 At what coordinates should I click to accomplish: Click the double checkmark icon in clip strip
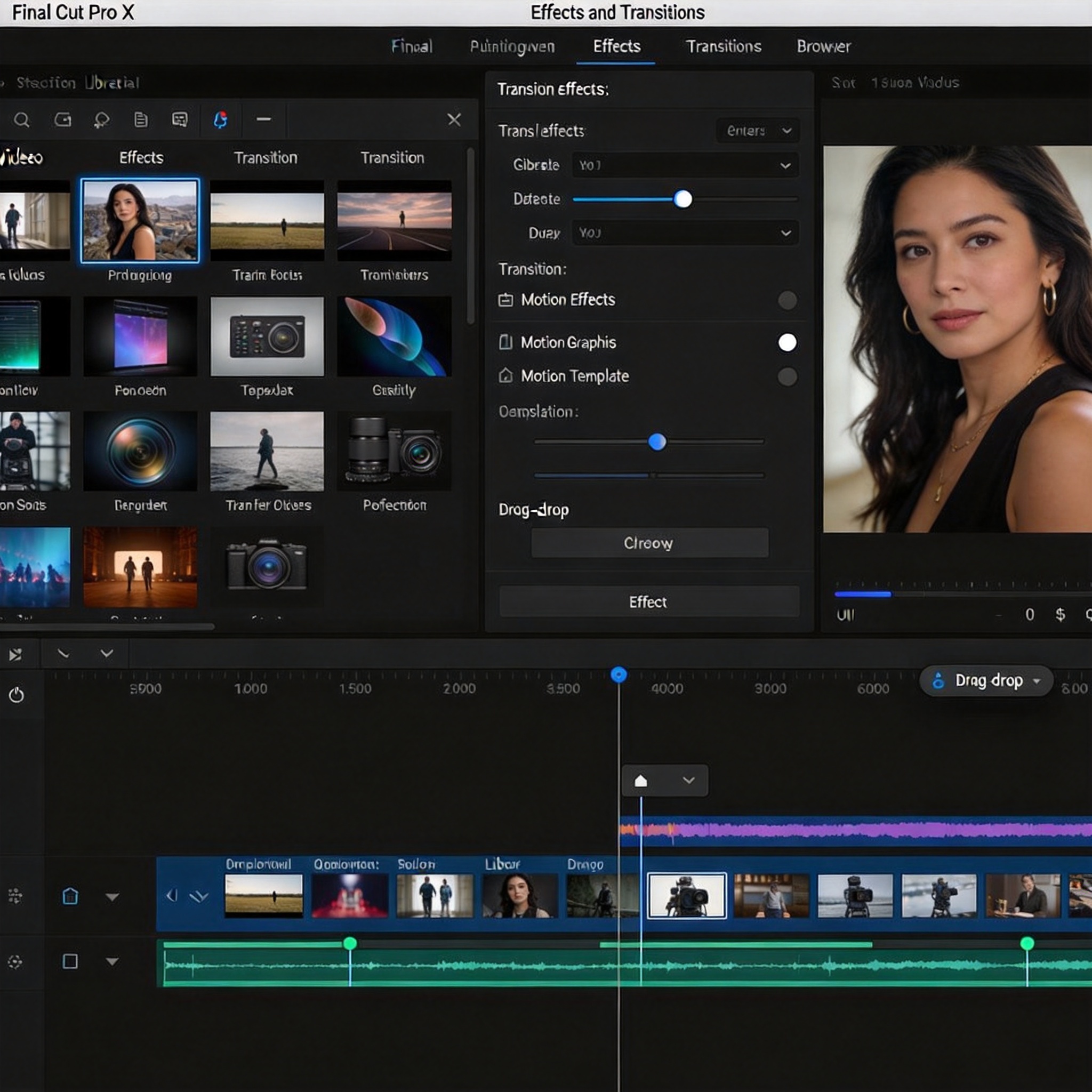tap(199, 896)
